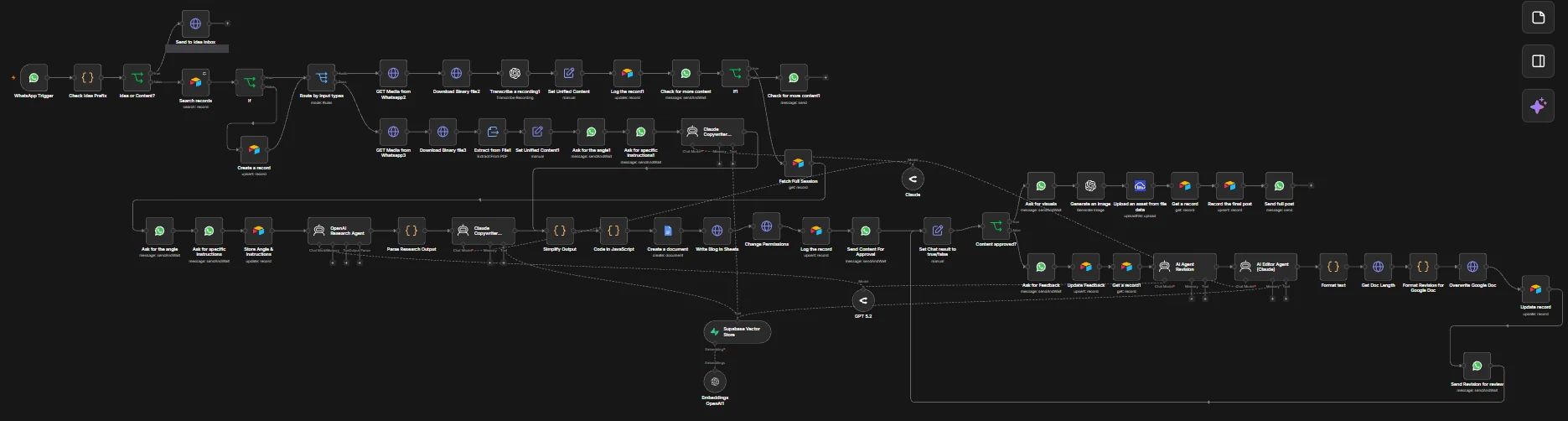Select the Check for more content node
This screenshot has height=421, width=1568.
coord(686,73)
